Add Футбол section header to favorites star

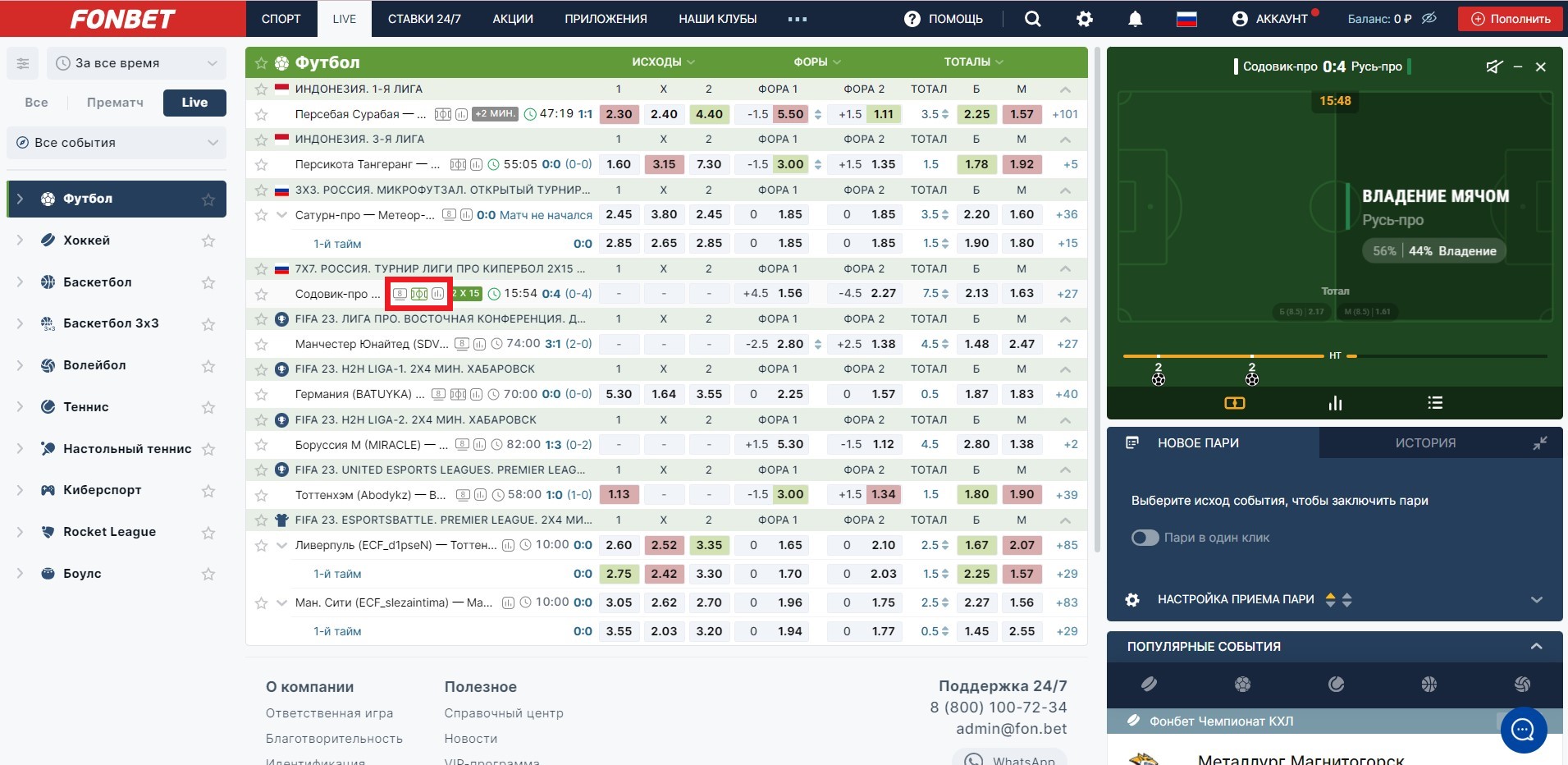pos(261,63)
